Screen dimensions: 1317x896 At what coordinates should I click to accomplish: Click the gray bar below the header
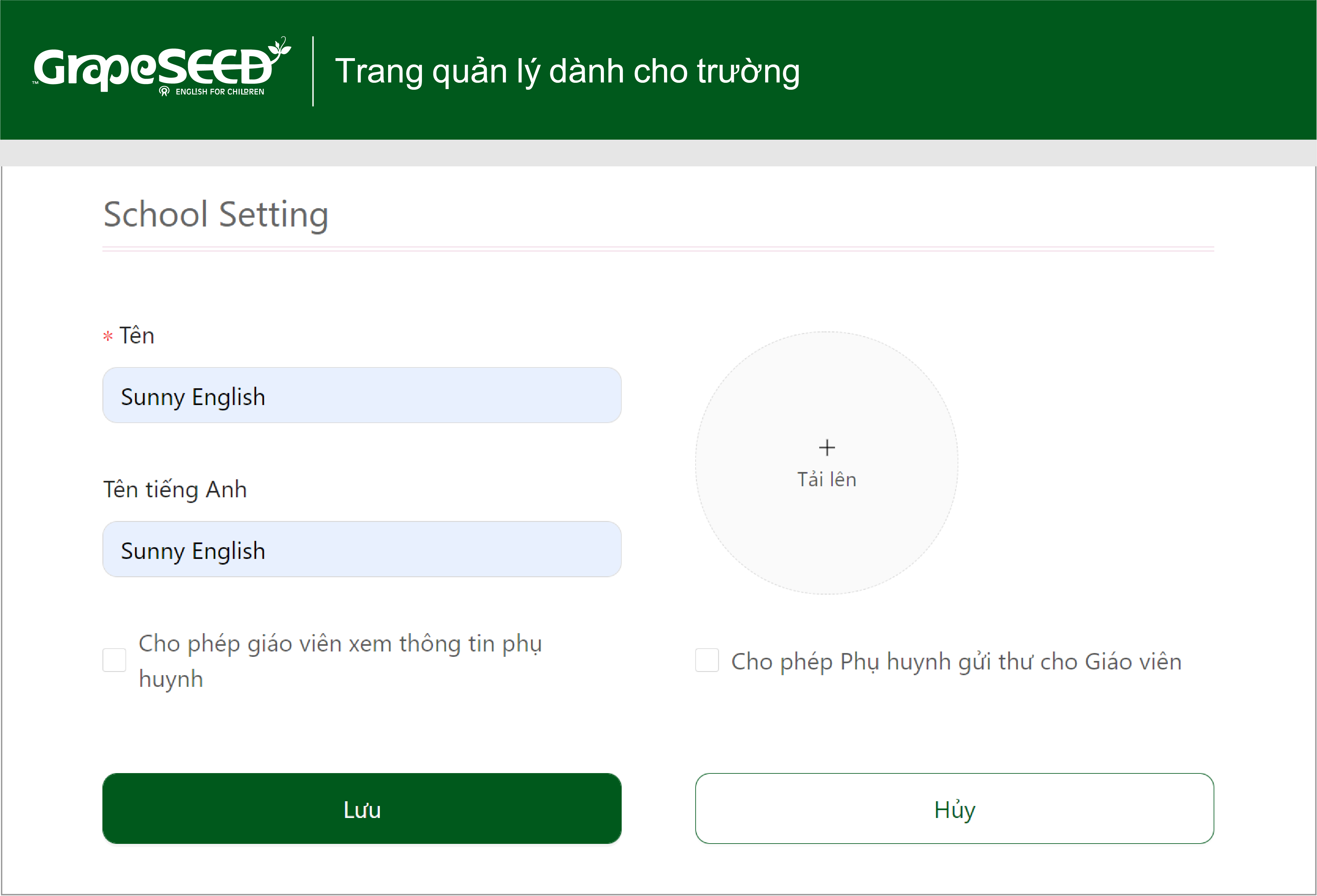pos(659,153)
